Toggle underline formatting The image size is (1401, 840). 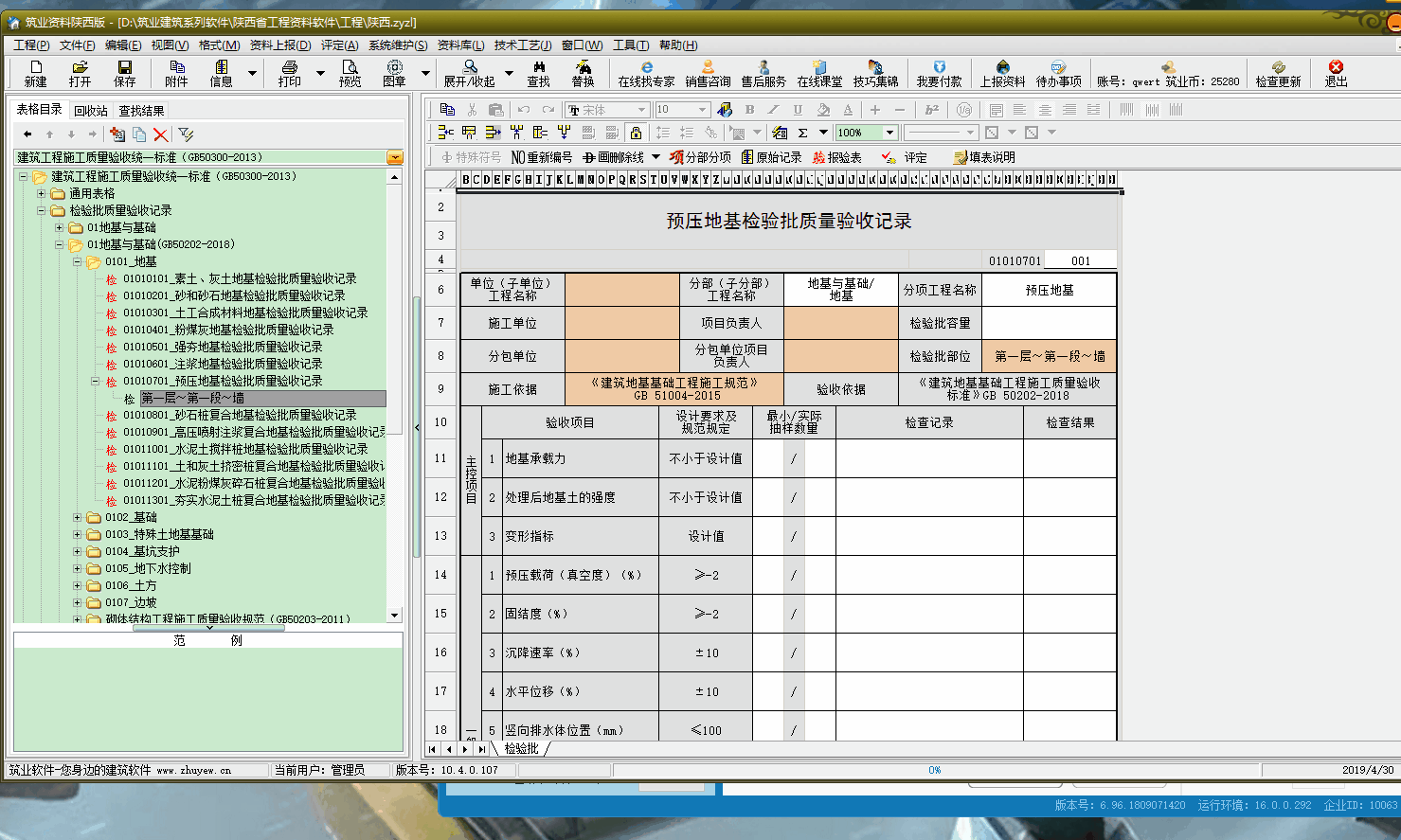(799, 109)
